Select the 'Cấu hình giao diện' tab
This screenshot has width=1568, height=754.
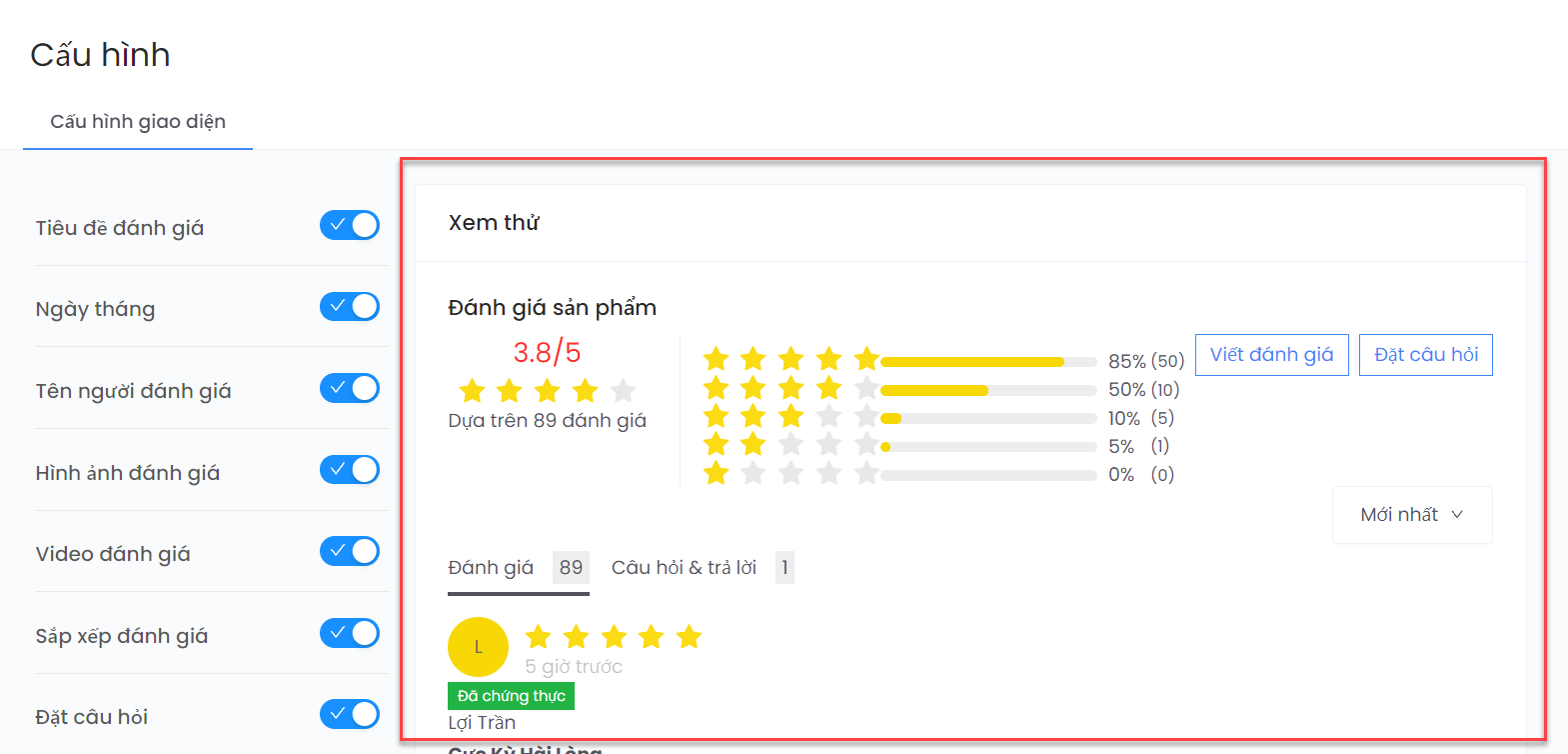tap(138, 122)
